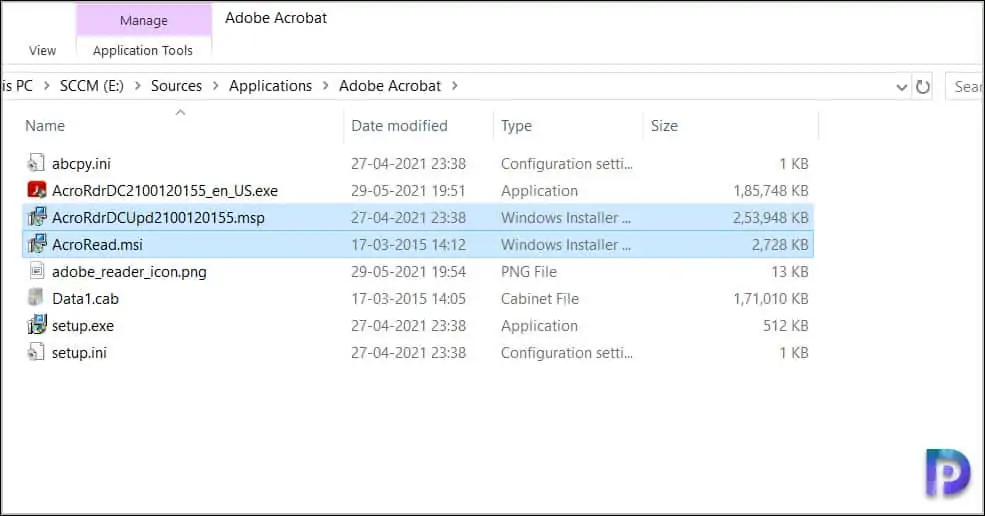Image resolution: width=985 pixels, height=516 pixels.
Task: Select file name AcroRdrDCUpd2100120155.msp
Action: coord(158,218)
